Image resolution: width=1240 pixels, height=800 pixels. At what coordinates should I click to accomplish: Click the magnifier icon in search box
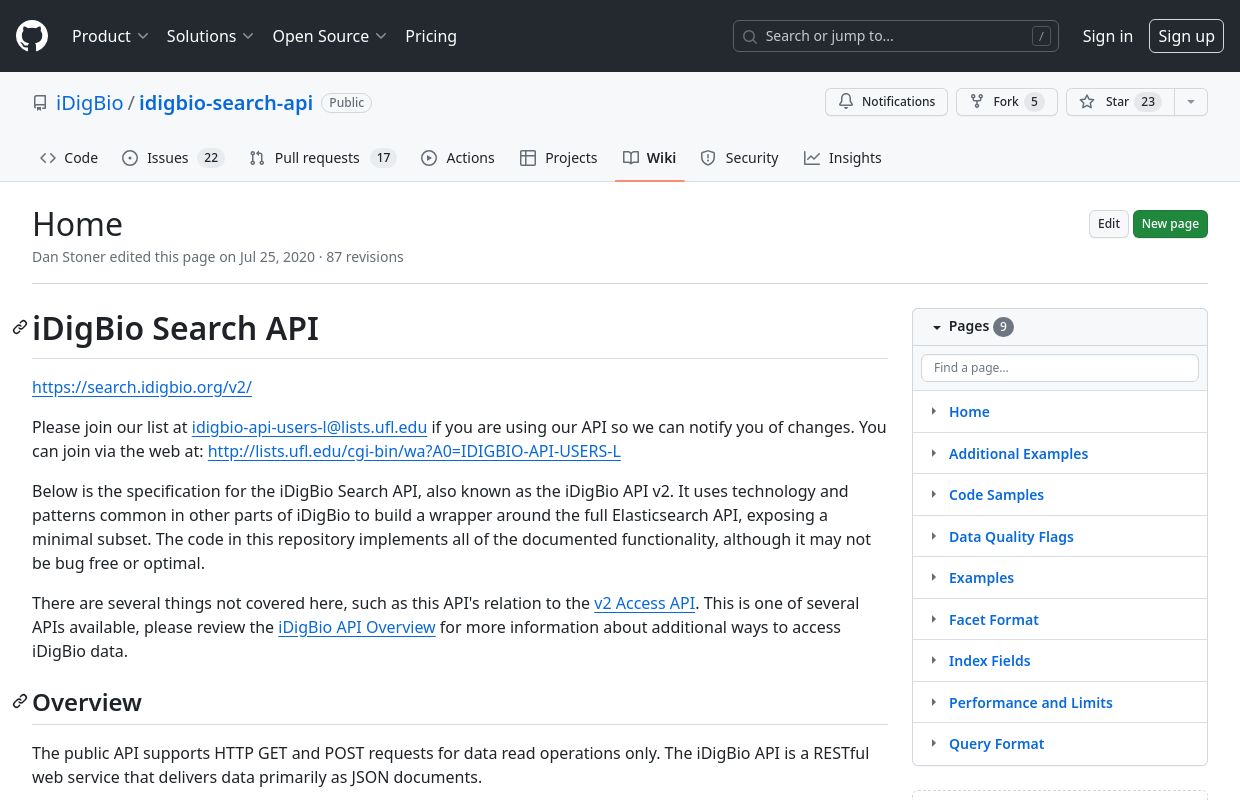(750, 36)
